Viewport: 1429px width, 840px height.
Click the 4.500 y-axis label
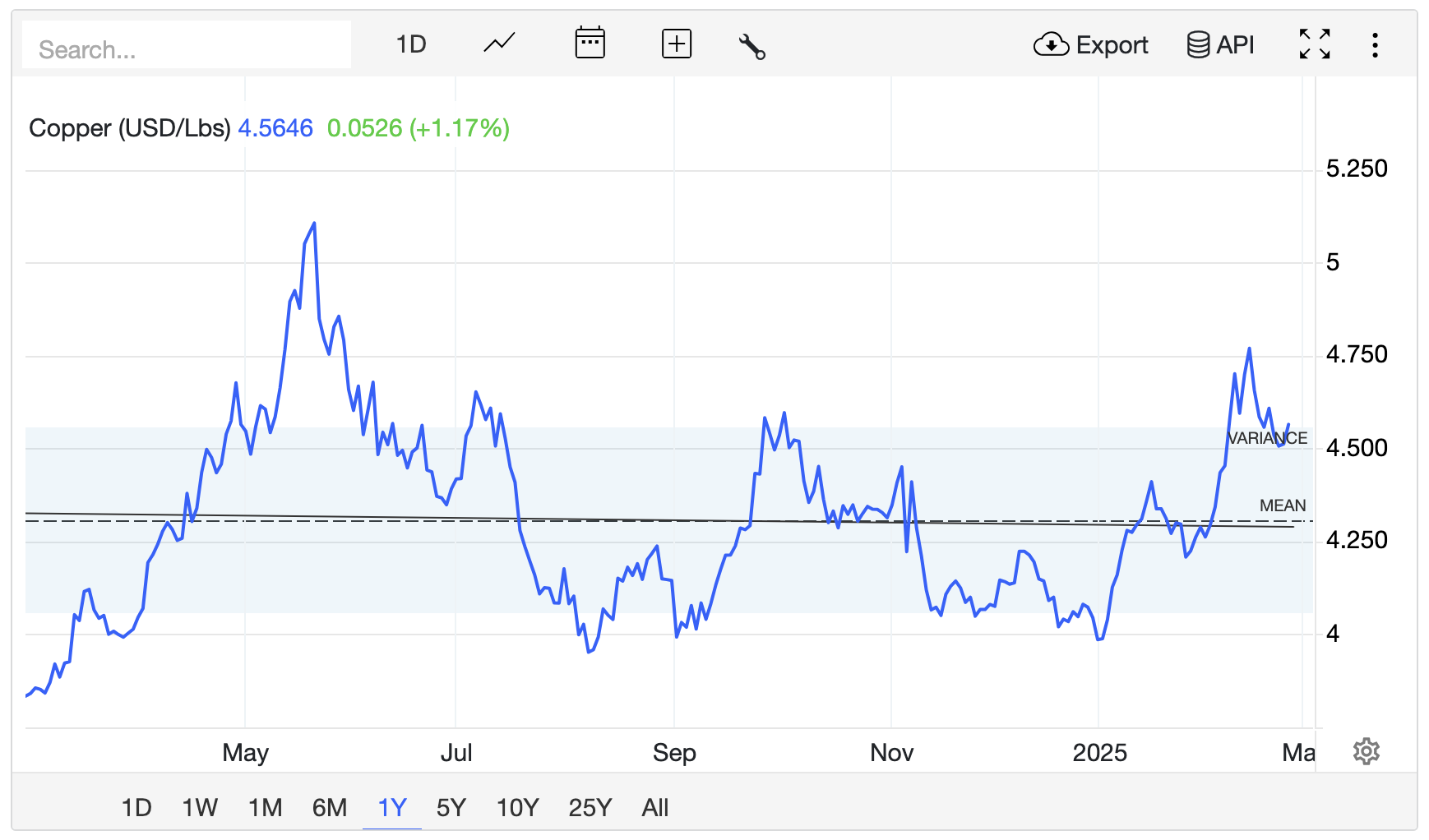(1357, 448)
